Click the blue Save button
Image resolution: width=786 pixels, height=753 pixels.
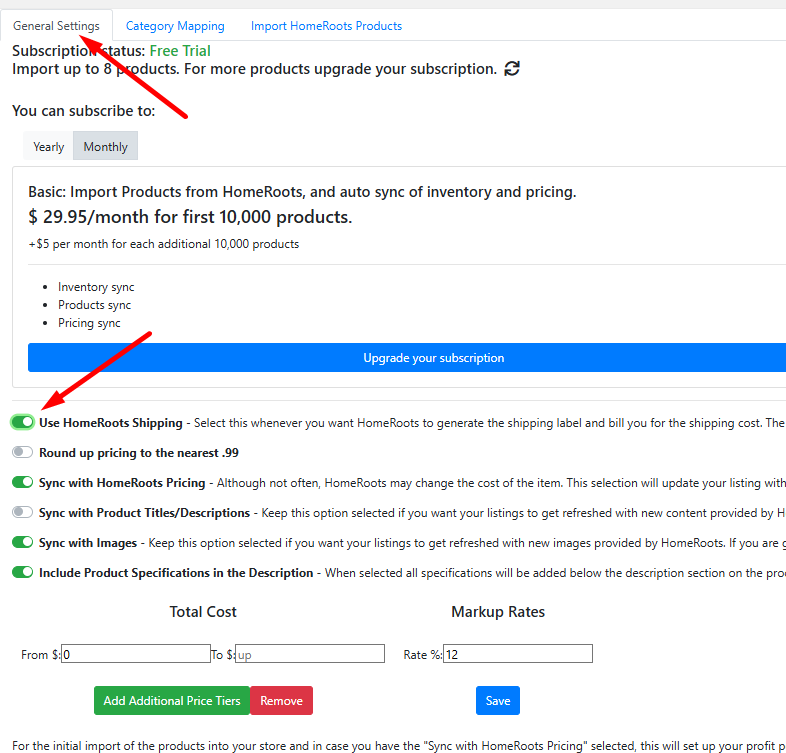(498, 700)
